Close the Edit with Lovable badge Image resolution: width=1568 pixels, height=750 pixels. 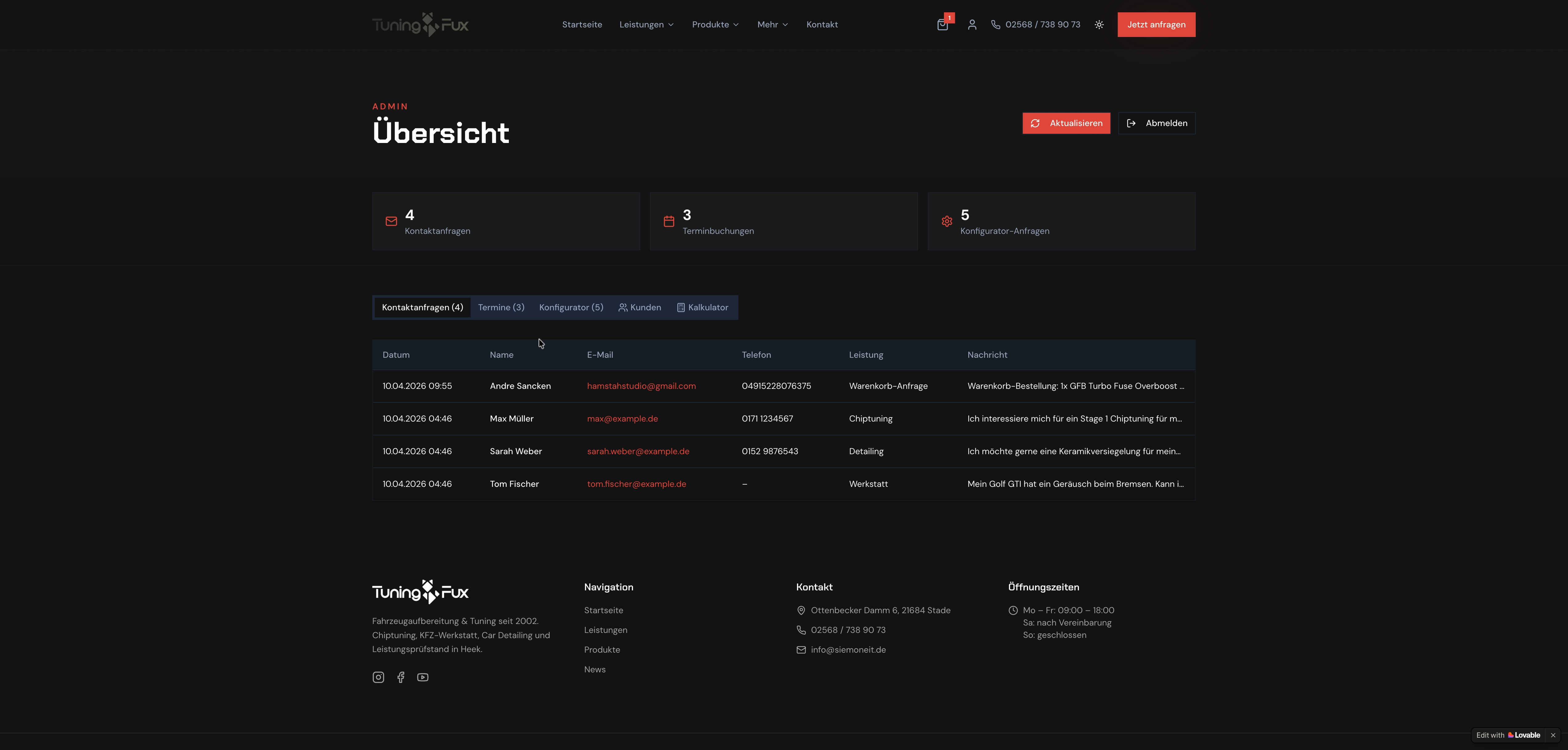[1553, 736]
